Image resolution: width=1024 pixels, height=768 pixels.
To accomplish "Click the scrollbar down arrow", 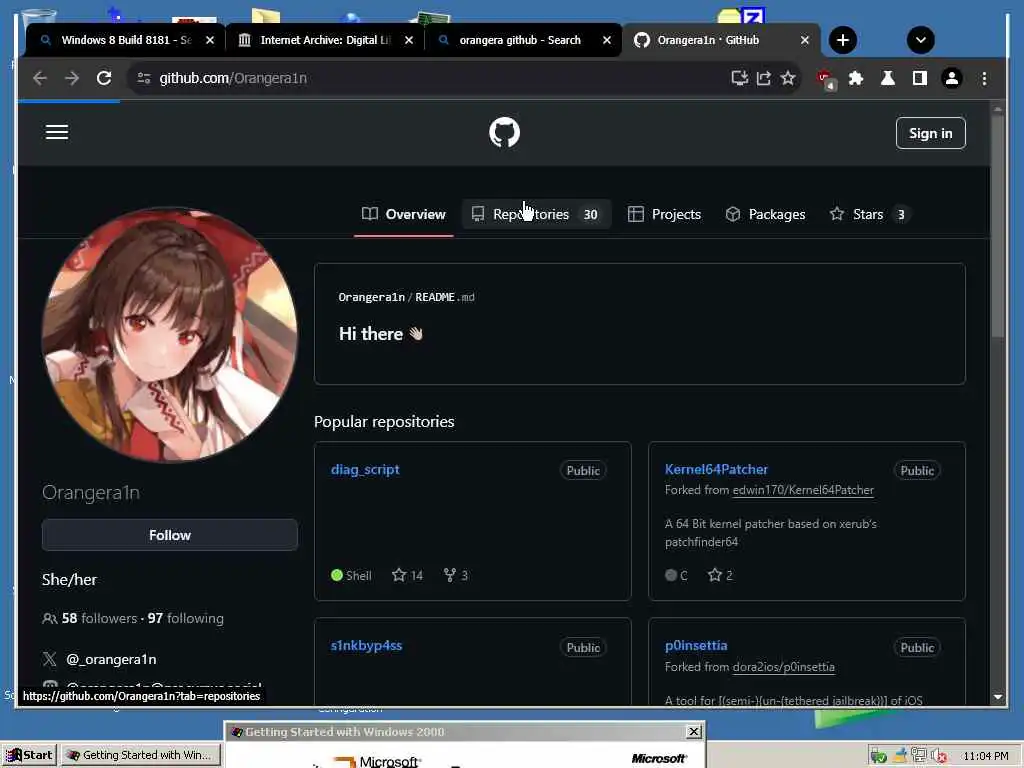I will pos(997,697).
